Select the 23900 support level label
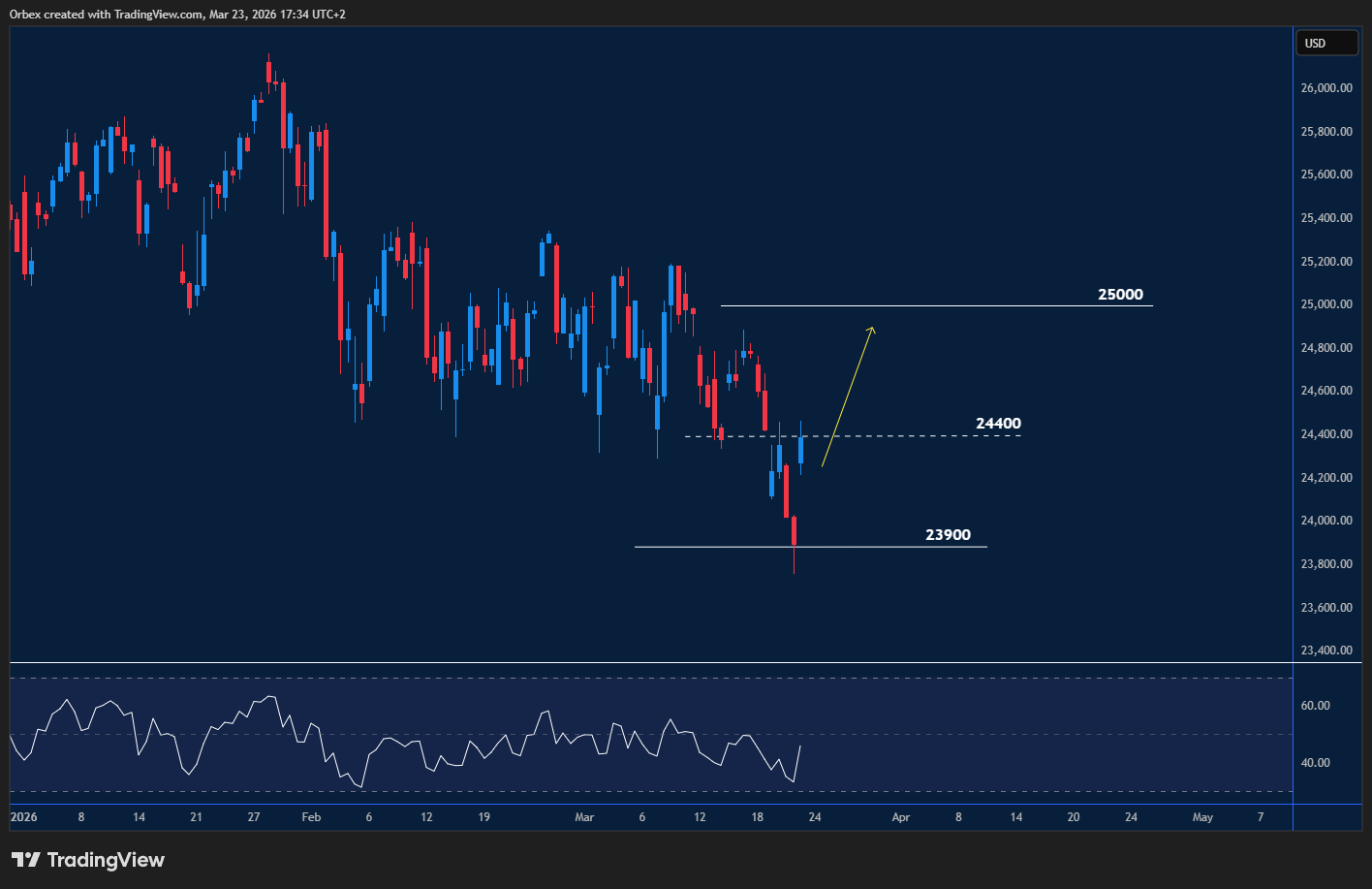The image size is (1372, 889). tap(947, 535)
